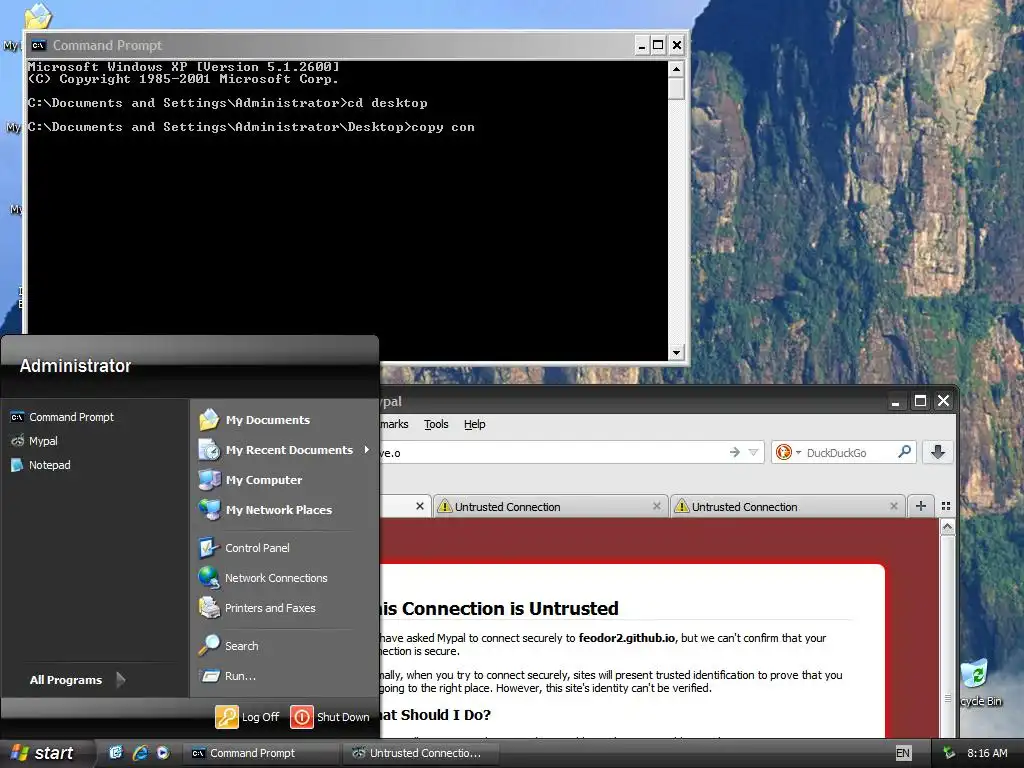Viewport: 1024px width, 768px height.
Task: Click the network tray icon
Action: pos(949,753)
